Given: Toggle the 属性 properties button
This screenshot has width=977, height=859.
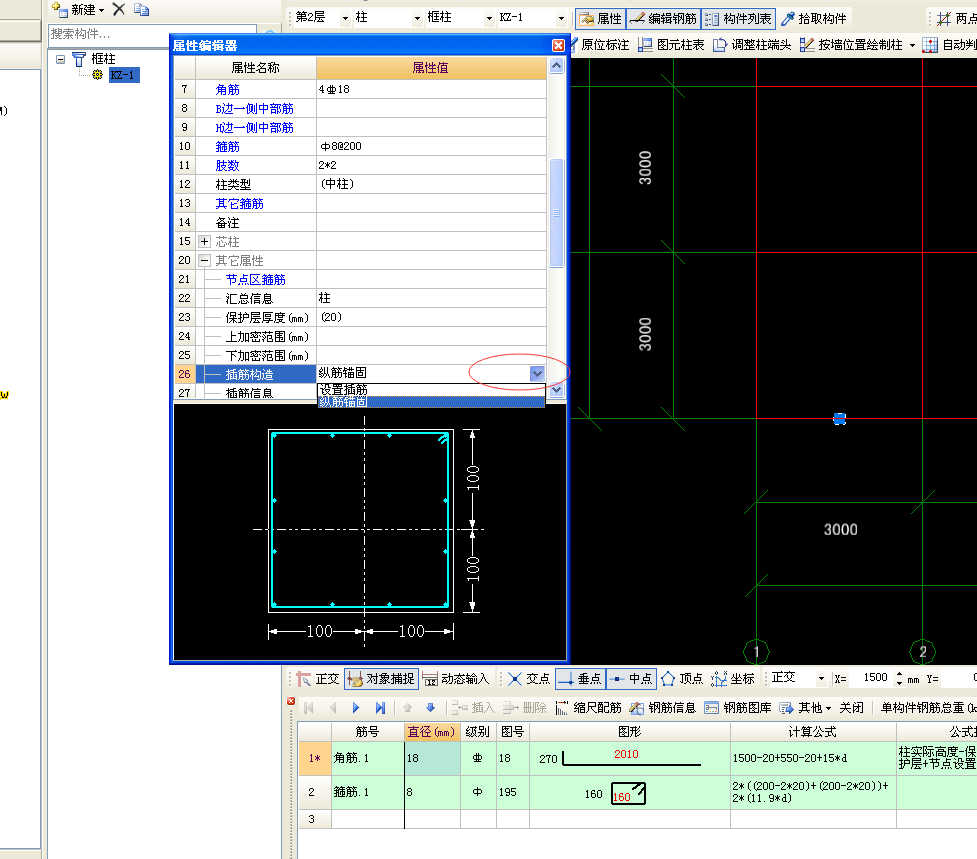Looking at the screenshot, I should click(600, 19).
